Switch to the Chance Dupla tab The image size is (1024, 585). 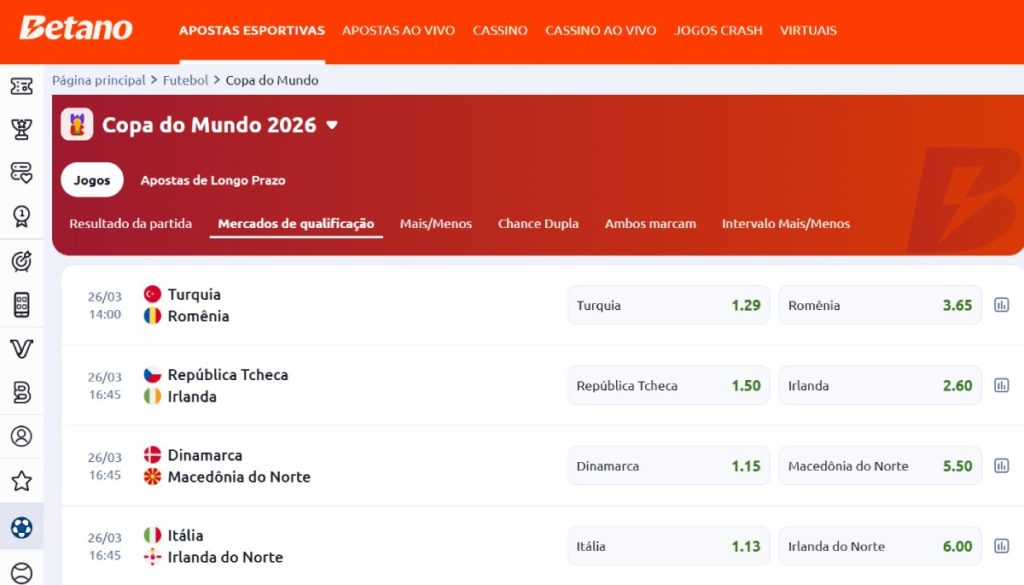[x=538, y=223]
